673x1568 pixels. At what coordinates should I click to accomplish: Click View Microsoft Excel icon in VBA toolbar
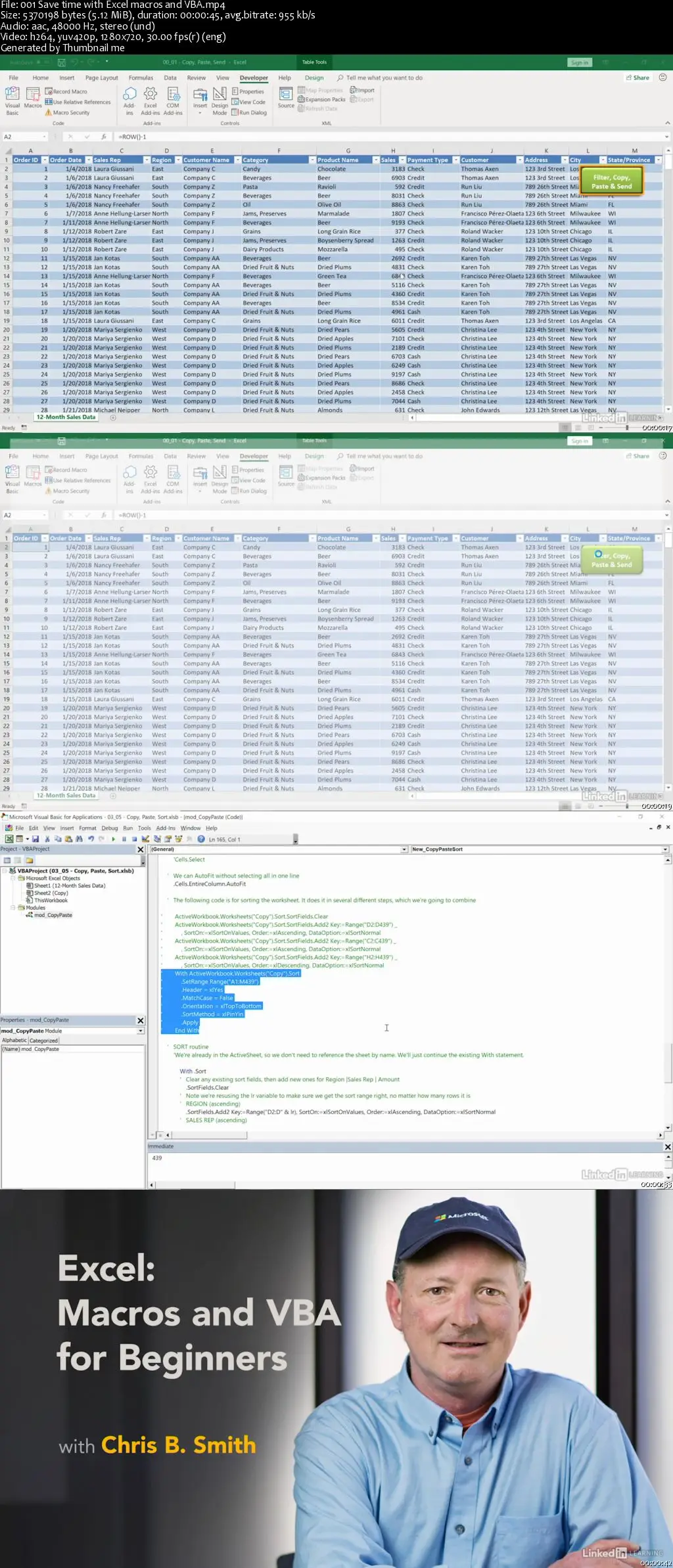click(9, 839)
